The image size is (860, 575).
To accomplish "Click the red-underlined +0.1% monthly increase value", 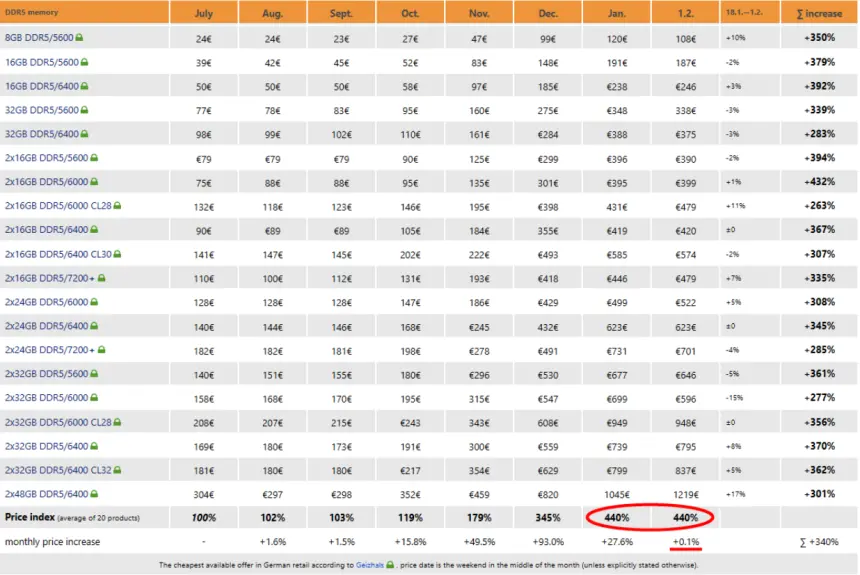I will click(685, 541).
